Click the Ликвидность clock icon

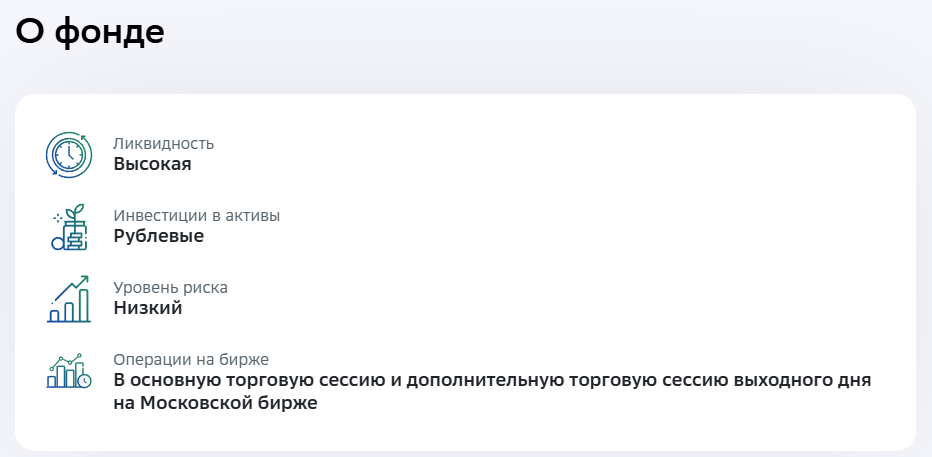tap(69, 154)
